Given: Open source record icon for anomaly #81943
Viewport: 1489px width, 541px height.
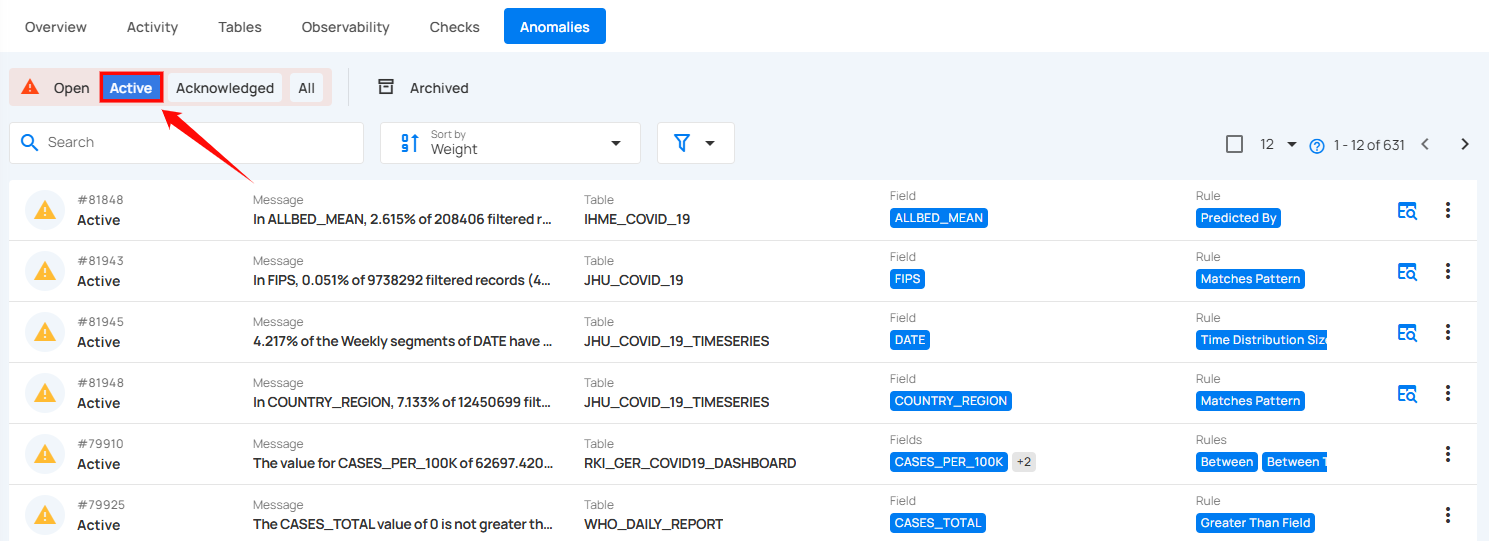Looking at the screenshot, I should coord(1407,271).
